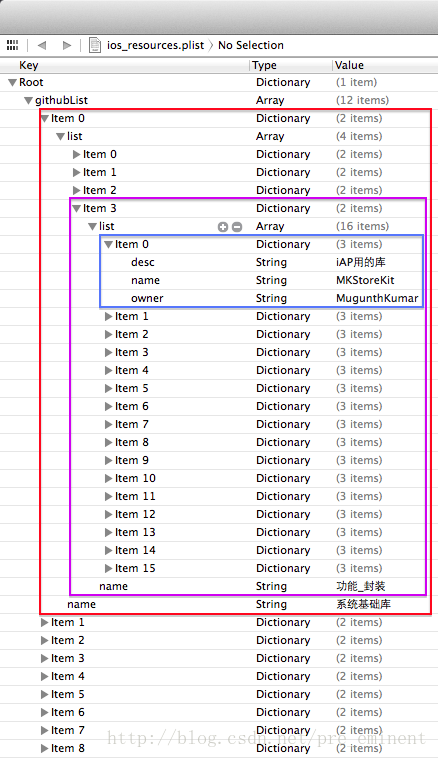This screenshot has width=438, height=758.
Task: Open the related files grid icon
Action: point(13,45)
